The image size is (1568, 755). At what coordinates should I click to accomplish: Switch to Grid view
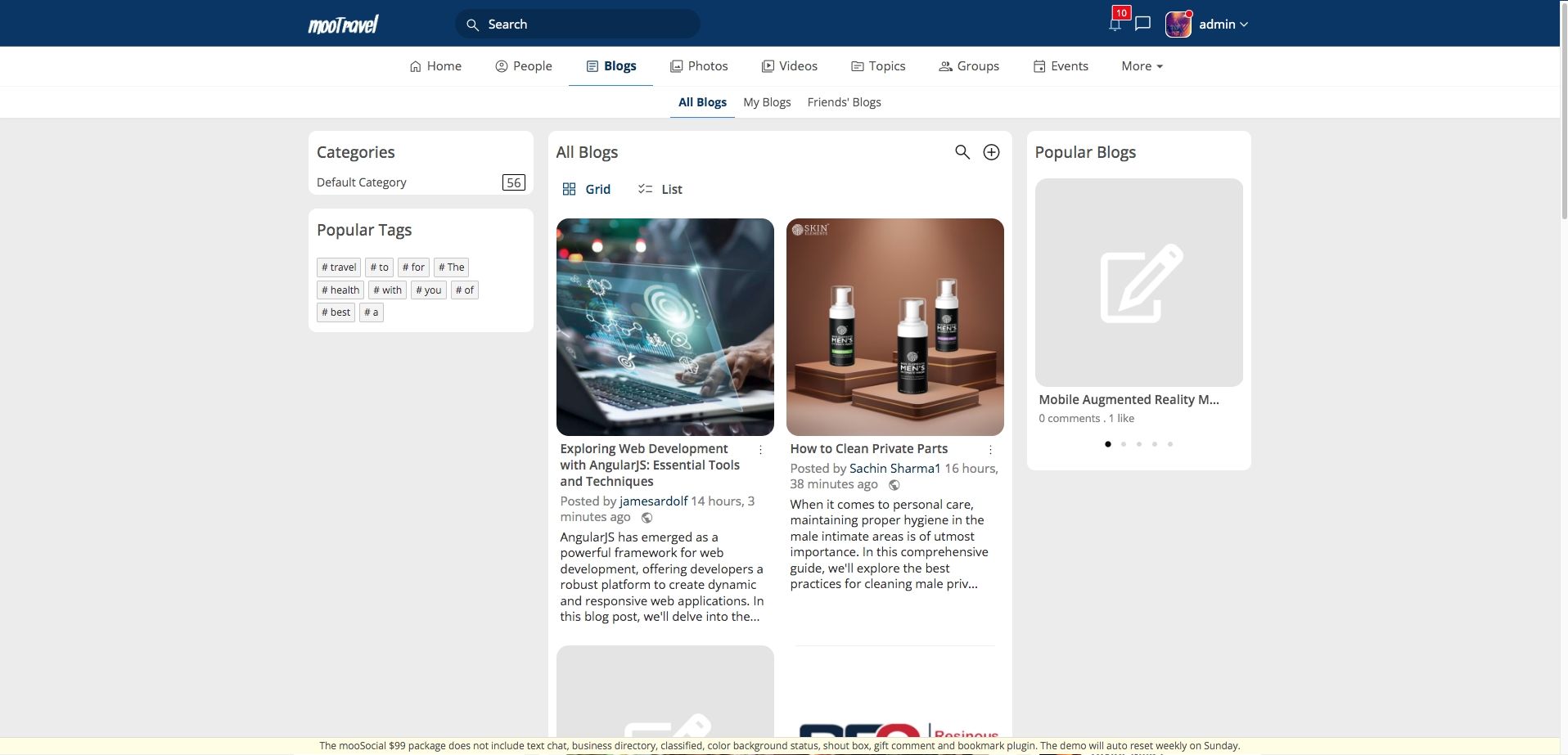pyautogui.click(x=586, y=189)
